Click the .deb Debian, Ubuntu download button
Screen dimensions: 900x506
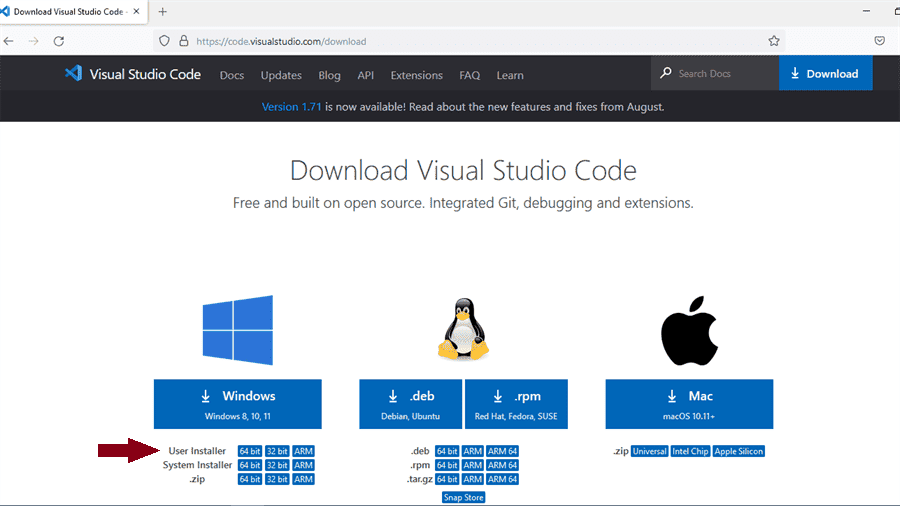pyautogui.click(x=410, y=404)
